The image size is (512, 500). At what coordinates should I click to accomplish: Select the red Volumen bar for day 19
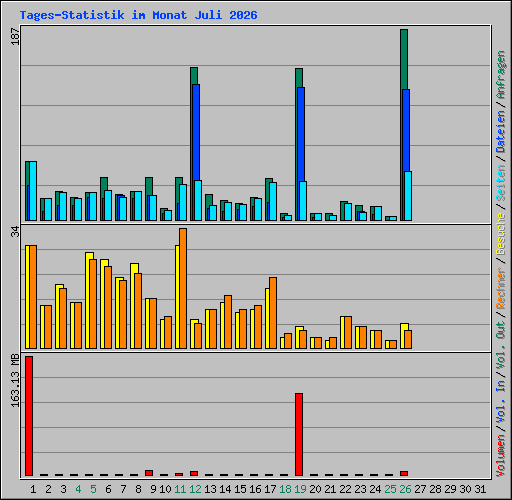click(299, 434)
